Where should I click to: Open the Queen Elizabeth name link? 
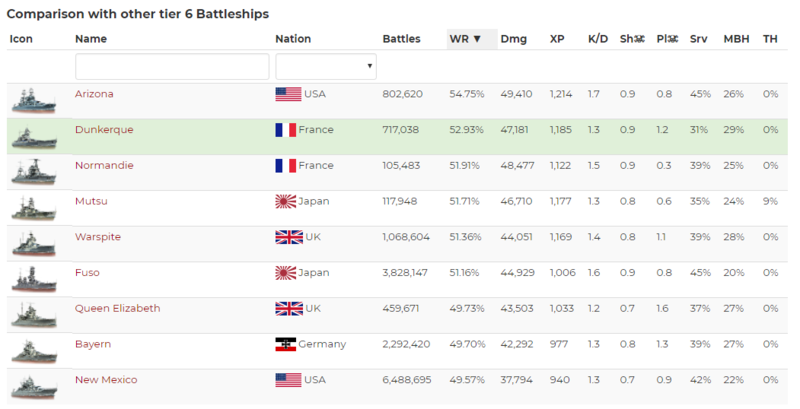[x=117, y=308]
